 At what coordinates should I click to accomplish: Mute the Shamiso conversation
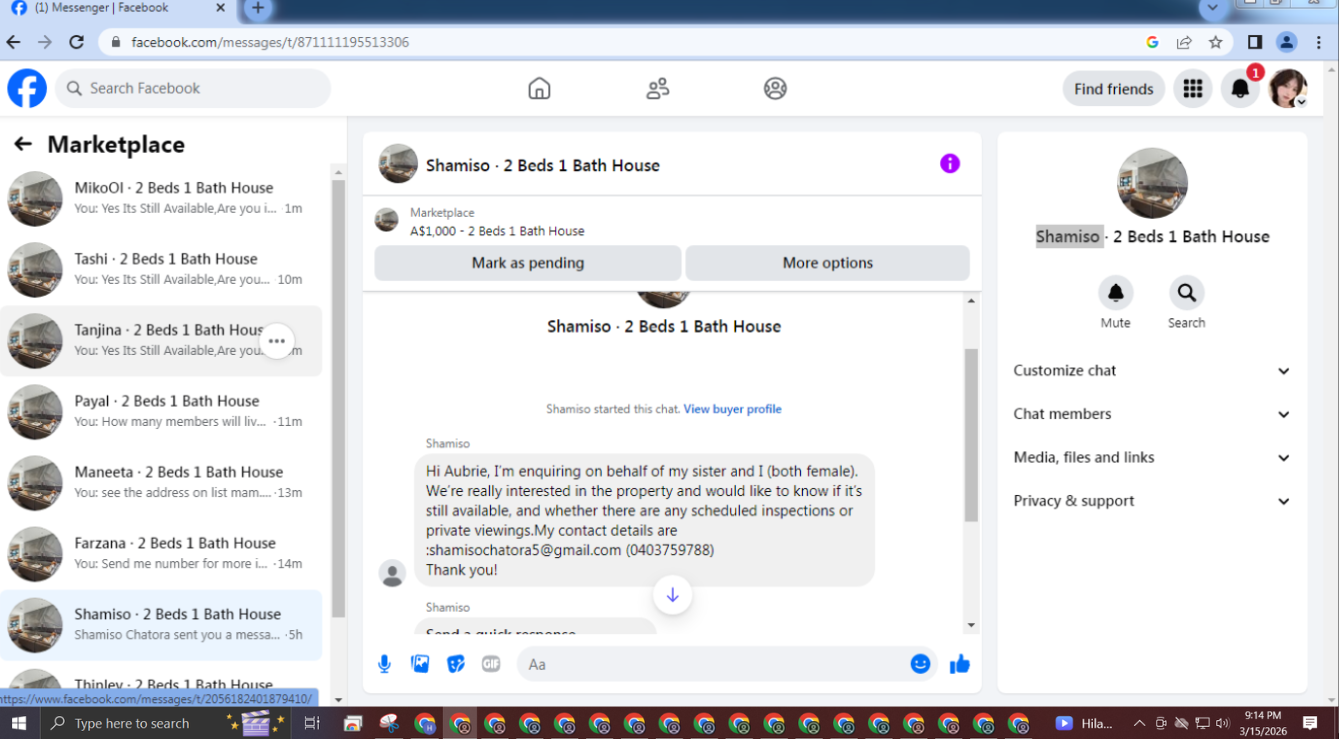[1115, 293]
